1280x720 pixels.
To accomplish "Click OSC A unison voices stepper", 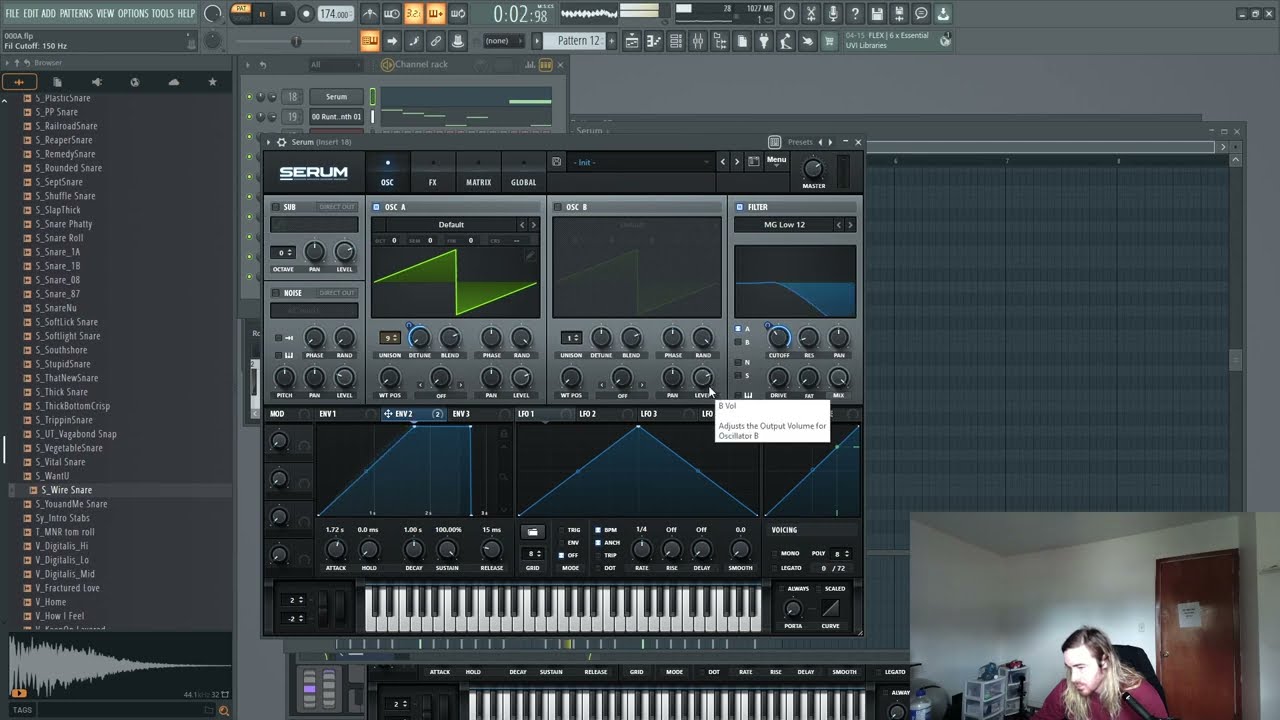I will click(x=389, y=338).
